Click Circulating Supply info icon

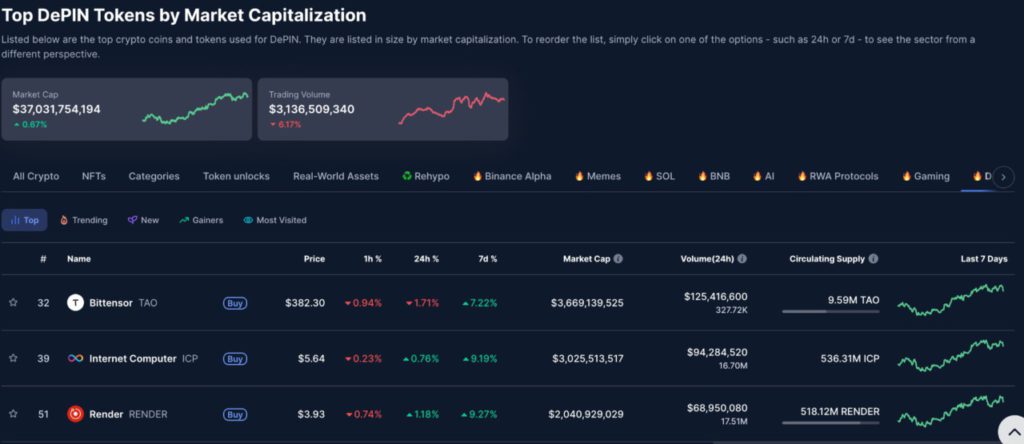pyautogui.click(x=874, y=259)
